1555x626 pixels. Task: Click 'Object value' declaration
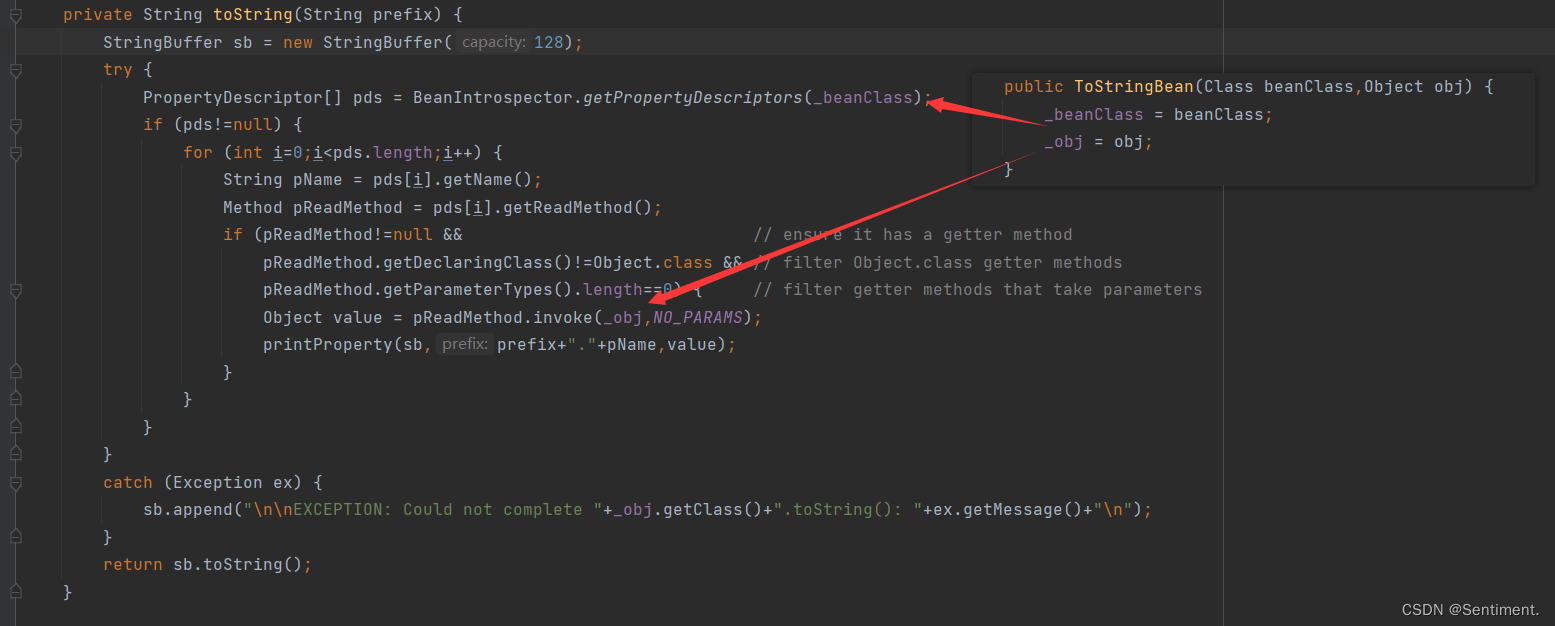[323, 317]
